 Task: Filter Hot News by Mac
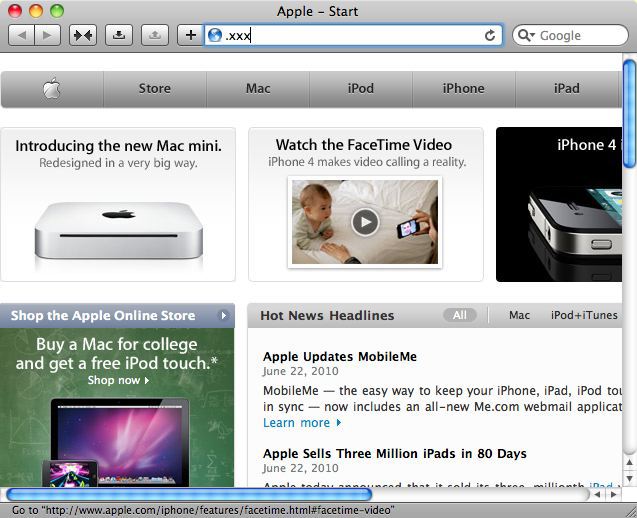pyautogui.click(x=519, y=315)
